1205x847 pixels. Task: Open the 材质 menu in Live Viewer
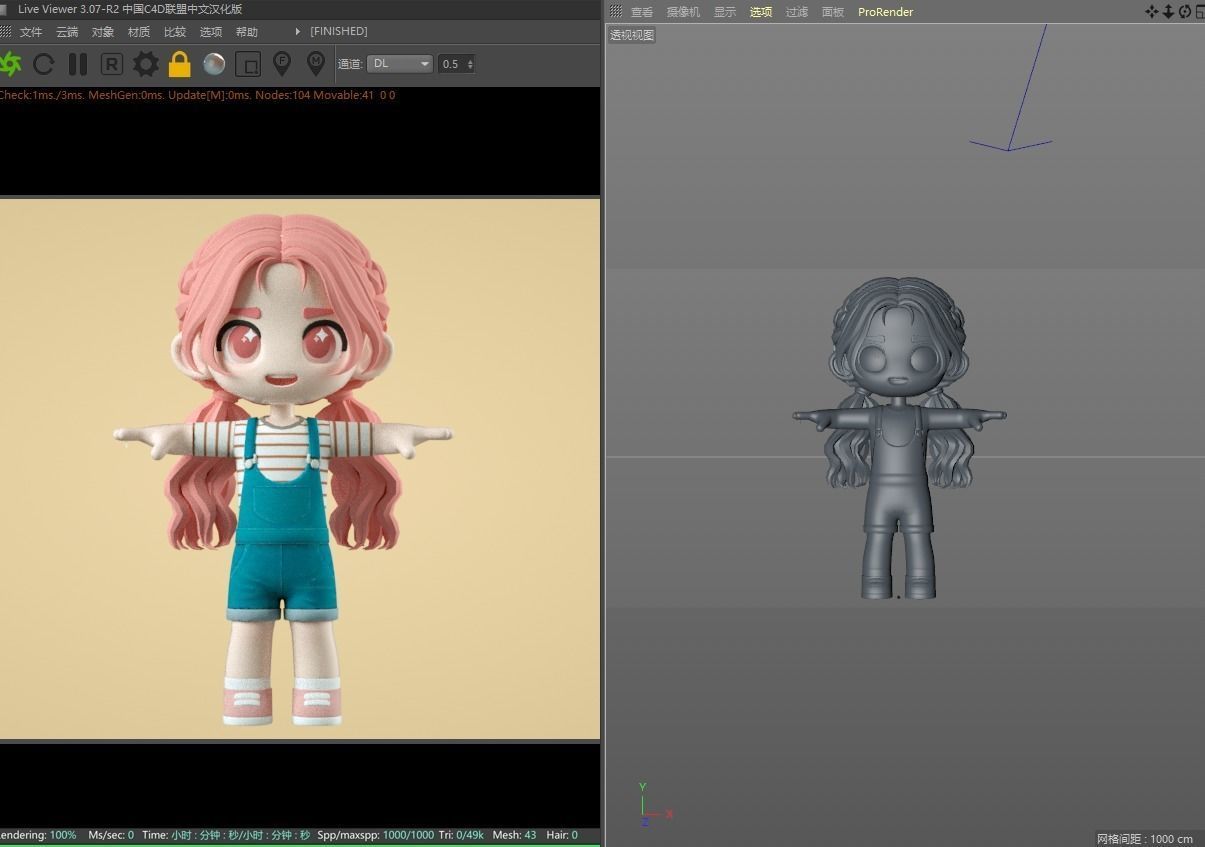[x=139, y=32]
